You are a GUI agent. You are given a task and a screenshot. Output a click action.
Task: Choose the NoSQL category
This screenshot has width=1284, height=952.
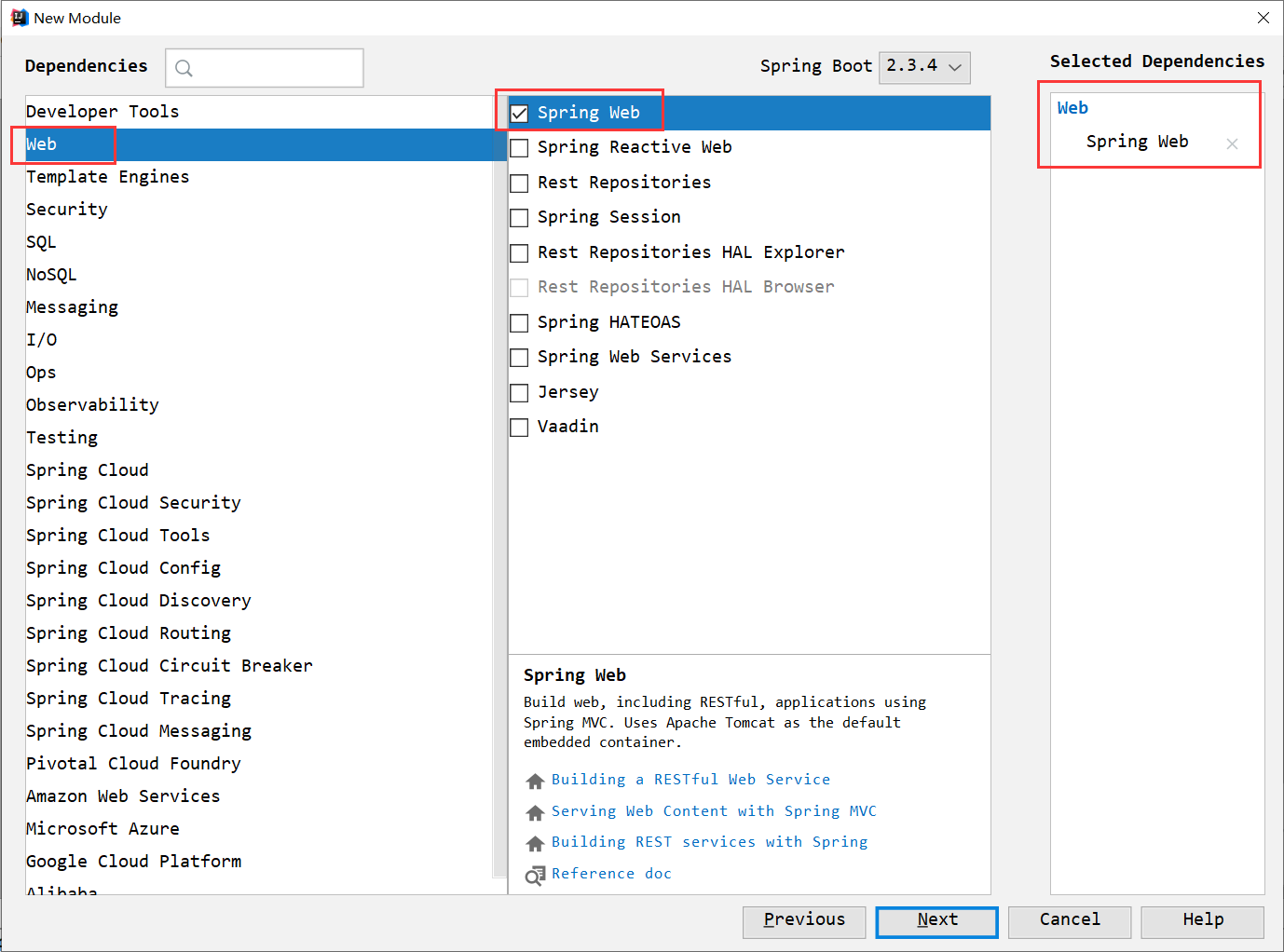[x=259, y=275]
